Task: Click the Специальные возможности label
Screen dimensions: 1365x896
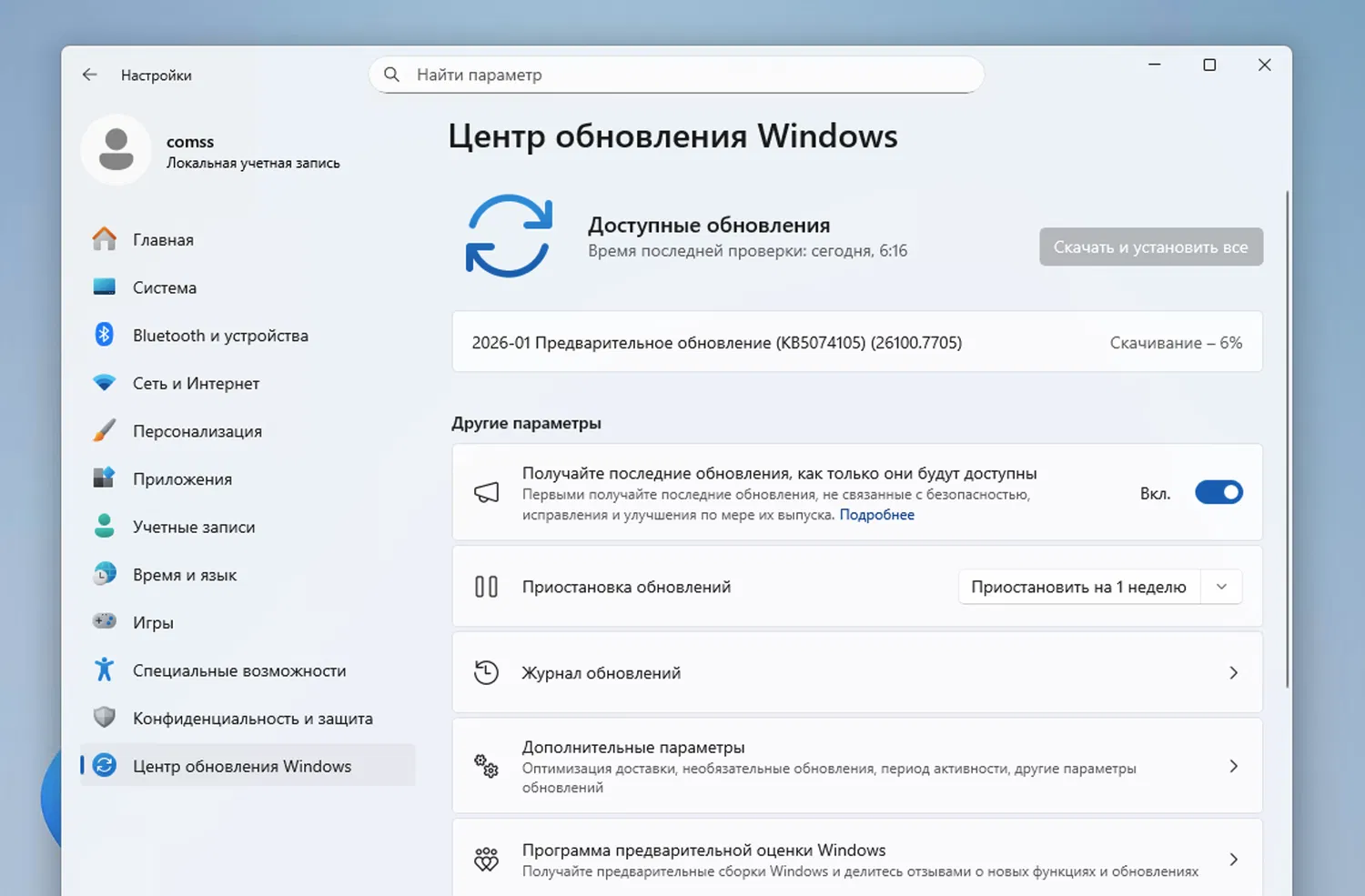Action: point(239,670)
